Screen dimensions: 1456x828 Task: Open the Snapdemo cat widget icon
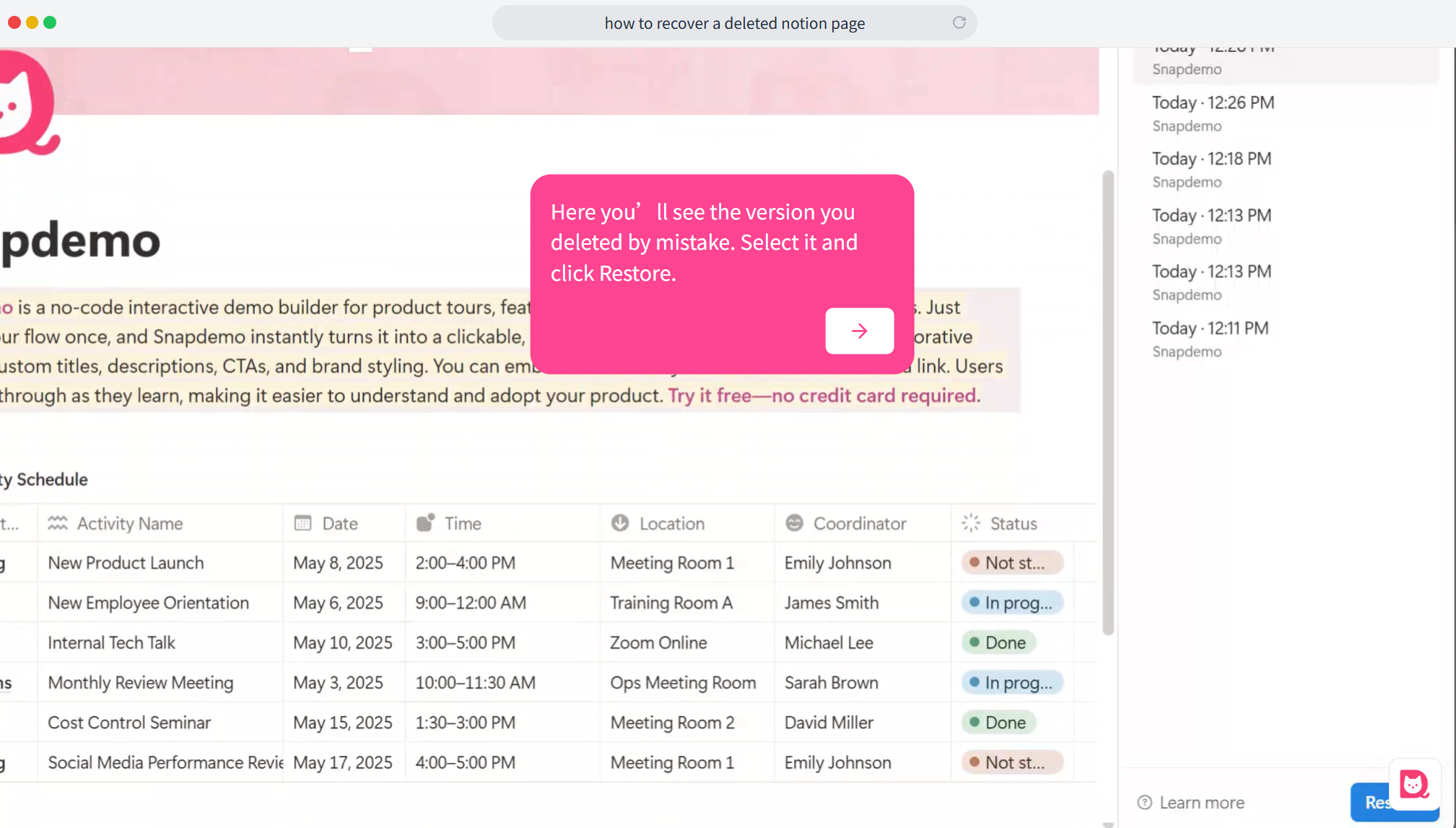tap(1414, 784)
